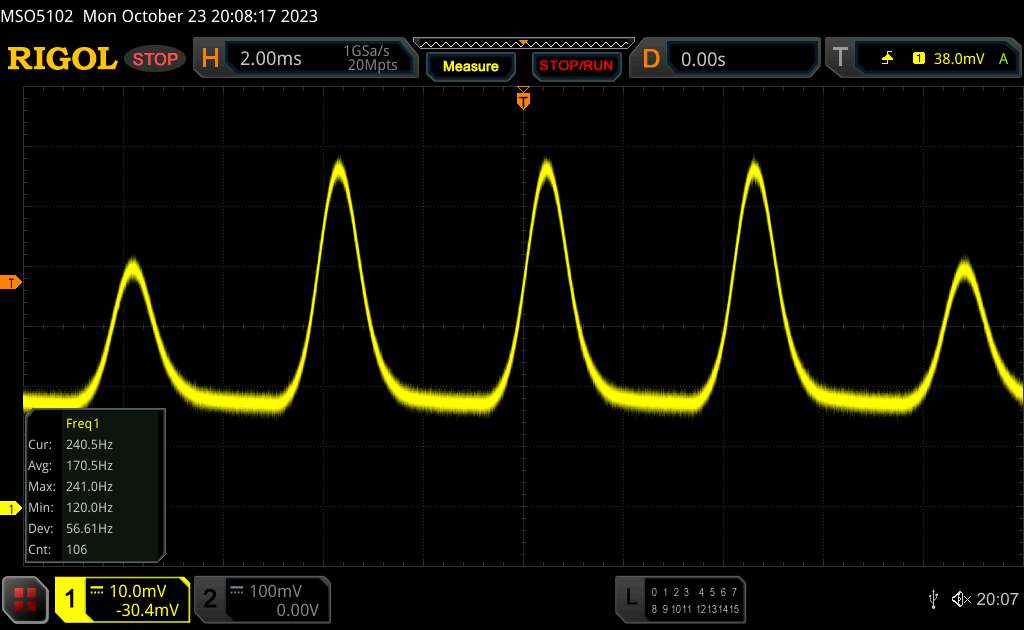Click the red STOP status badge
Viewport: 1024px width, 630px height.
pos(157,59)
